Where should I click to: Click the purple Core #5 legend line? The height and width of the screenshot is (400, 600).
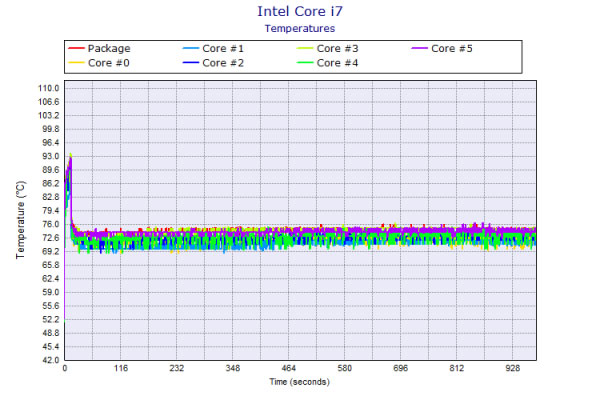coord(419,48)
